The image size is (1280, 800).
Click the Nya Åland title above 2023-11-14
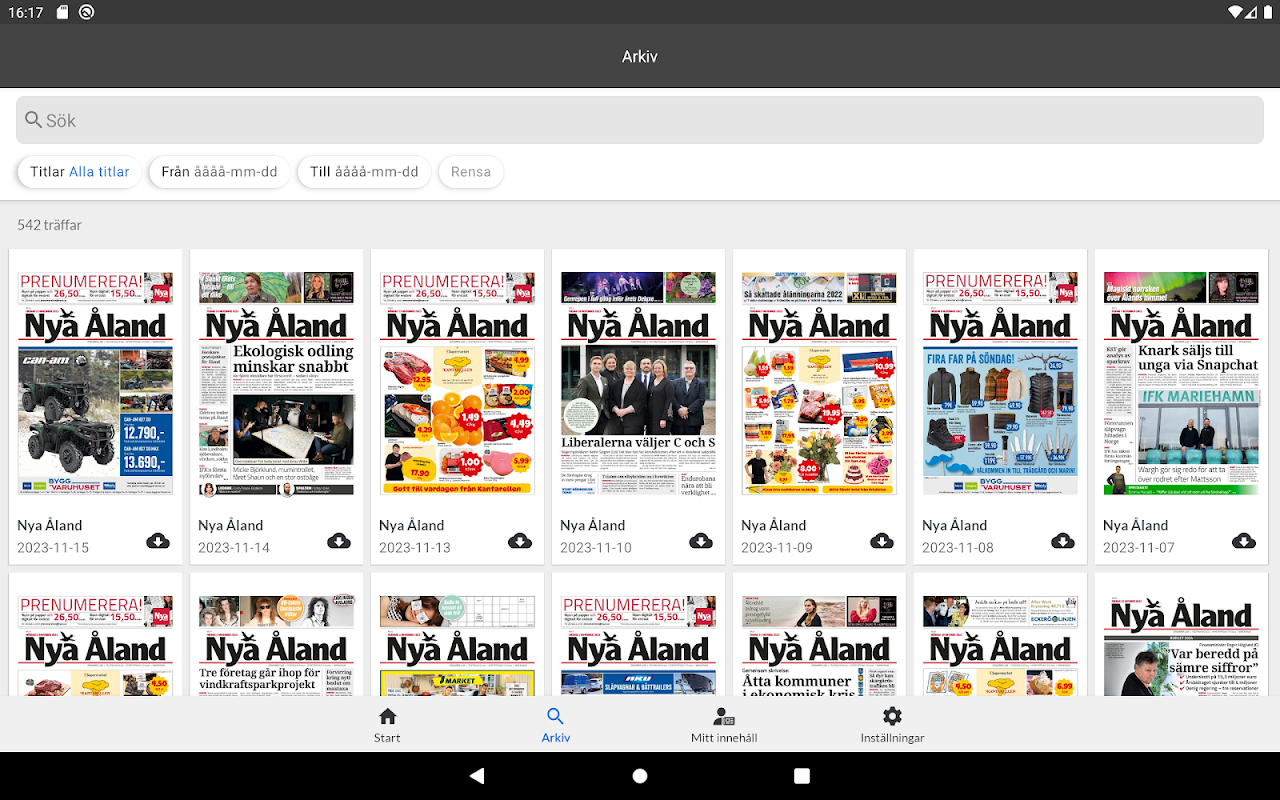point(231,525)
